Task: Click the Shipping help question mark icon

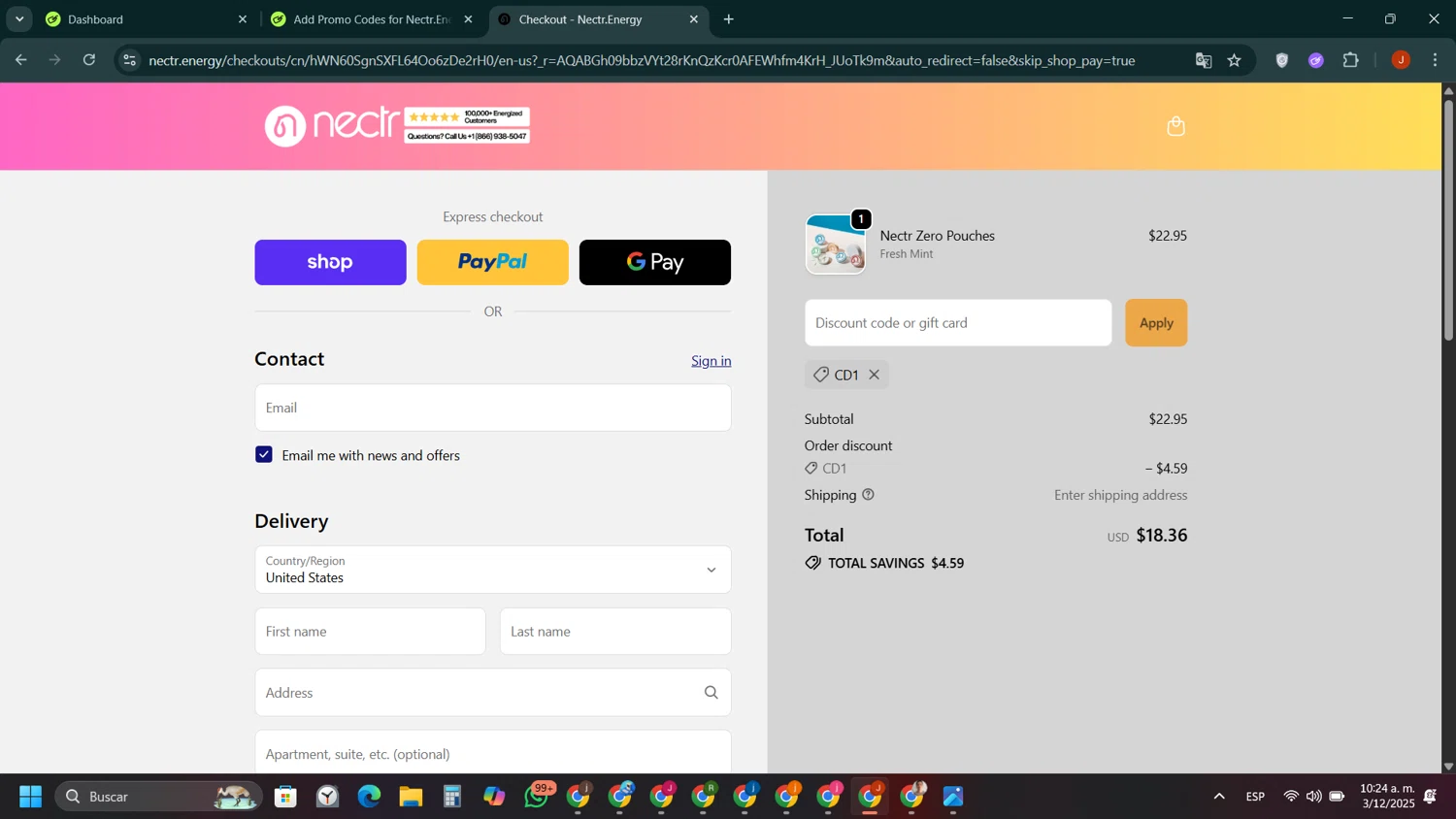Action: 868,495
